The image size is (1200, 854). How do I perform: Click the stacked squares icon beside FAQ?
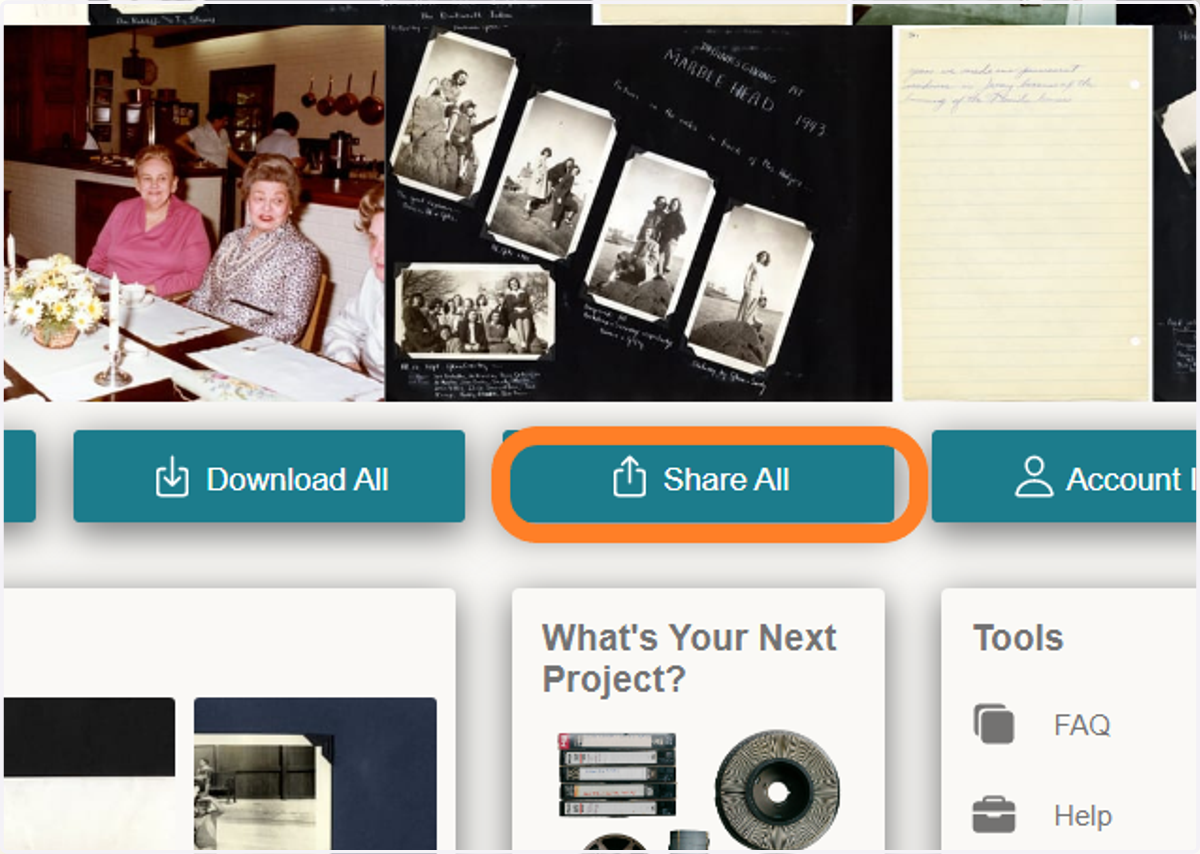point(993,723)
